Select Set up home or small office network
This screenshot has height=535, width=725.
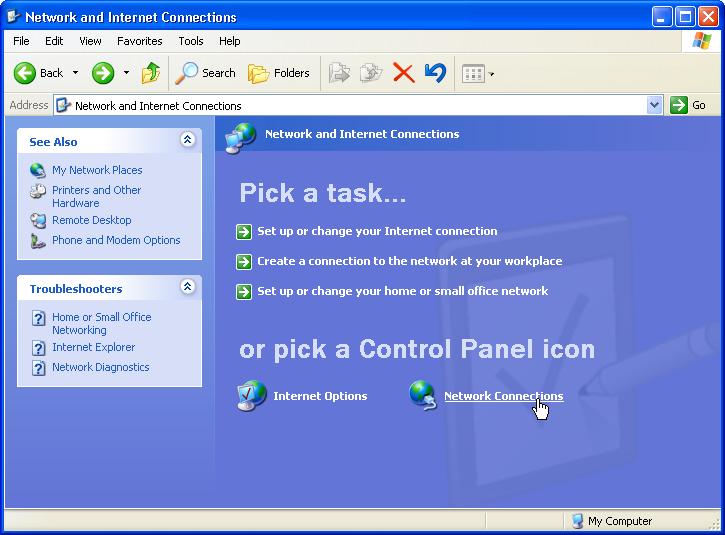pyautogui.click(x=403, y=291)
